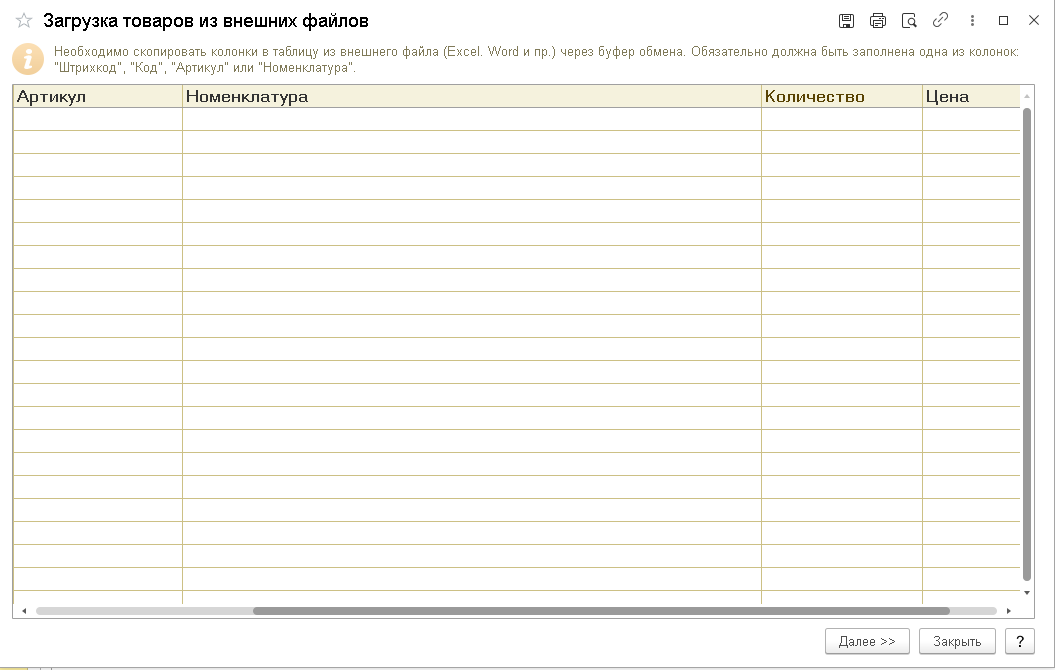This screenshot has width=1055, height=670.
Task: Click the "Номенклатура" column header
Action: tap(471, 97)
